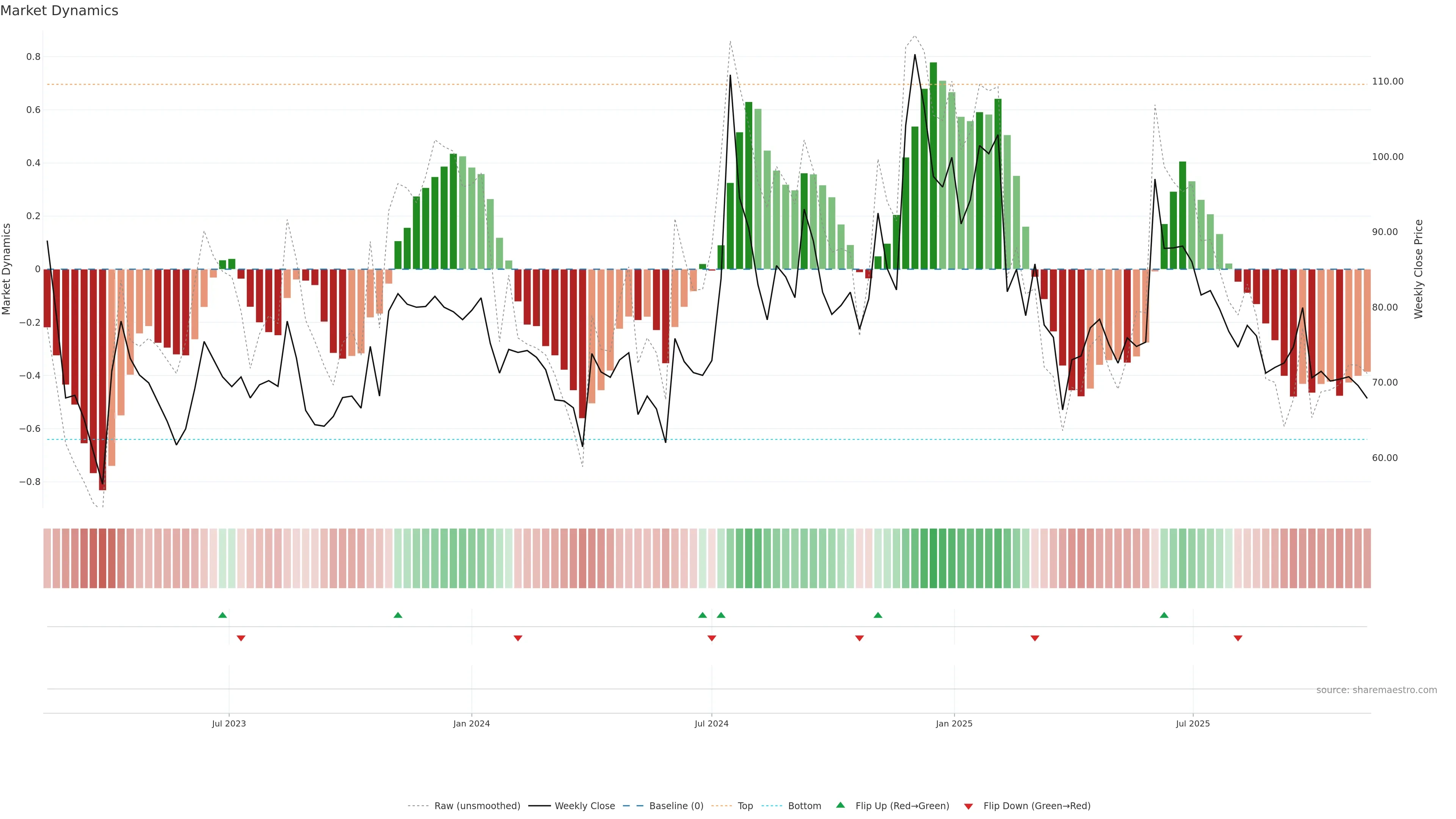
Task: Click the last red flip-down marker after Jul 2025
Action: [1238, 638]
